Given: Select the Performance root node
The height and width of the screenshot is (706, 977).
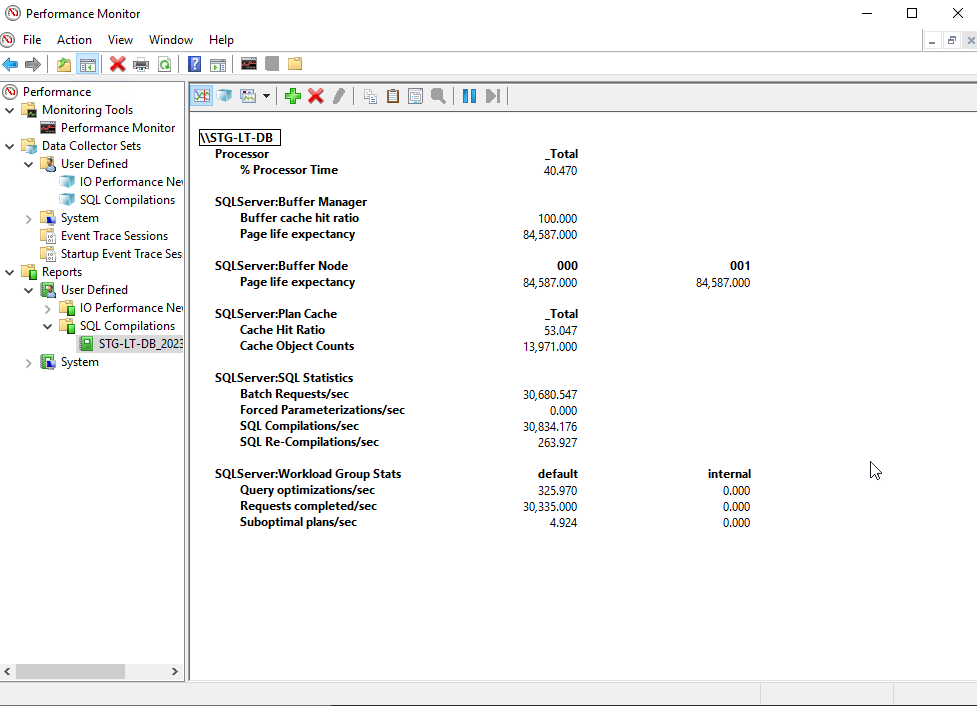Looking at the screenshot, I should [57, 92].
